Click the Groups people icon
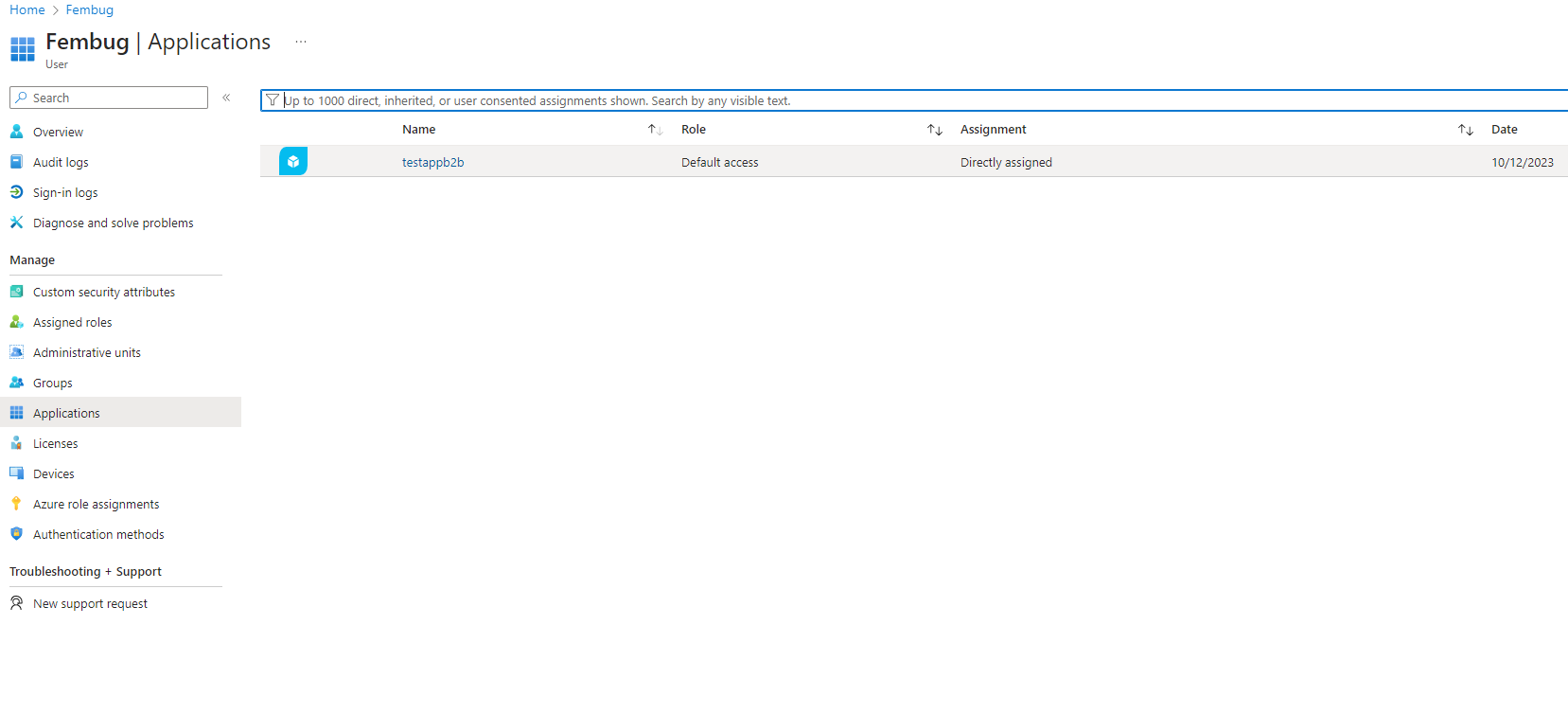The width and height of the screenshot is (1568, 714). (16, 383)
